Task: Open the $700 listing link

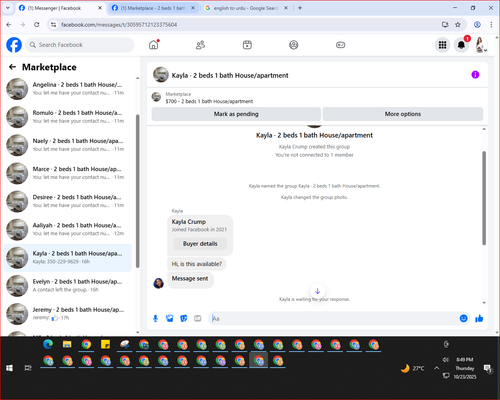Action: click(x=209, y=101)
